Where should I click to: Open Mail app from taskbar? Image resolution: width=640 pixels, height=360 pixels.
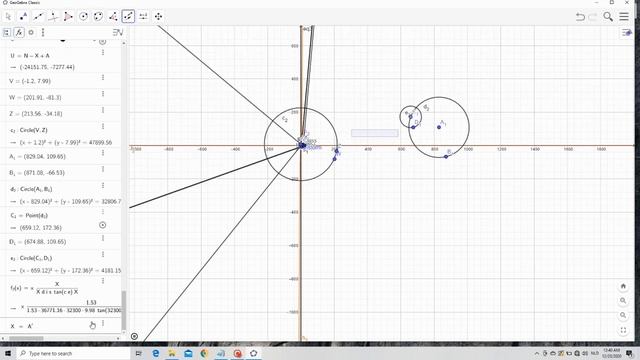coord(188,353)
